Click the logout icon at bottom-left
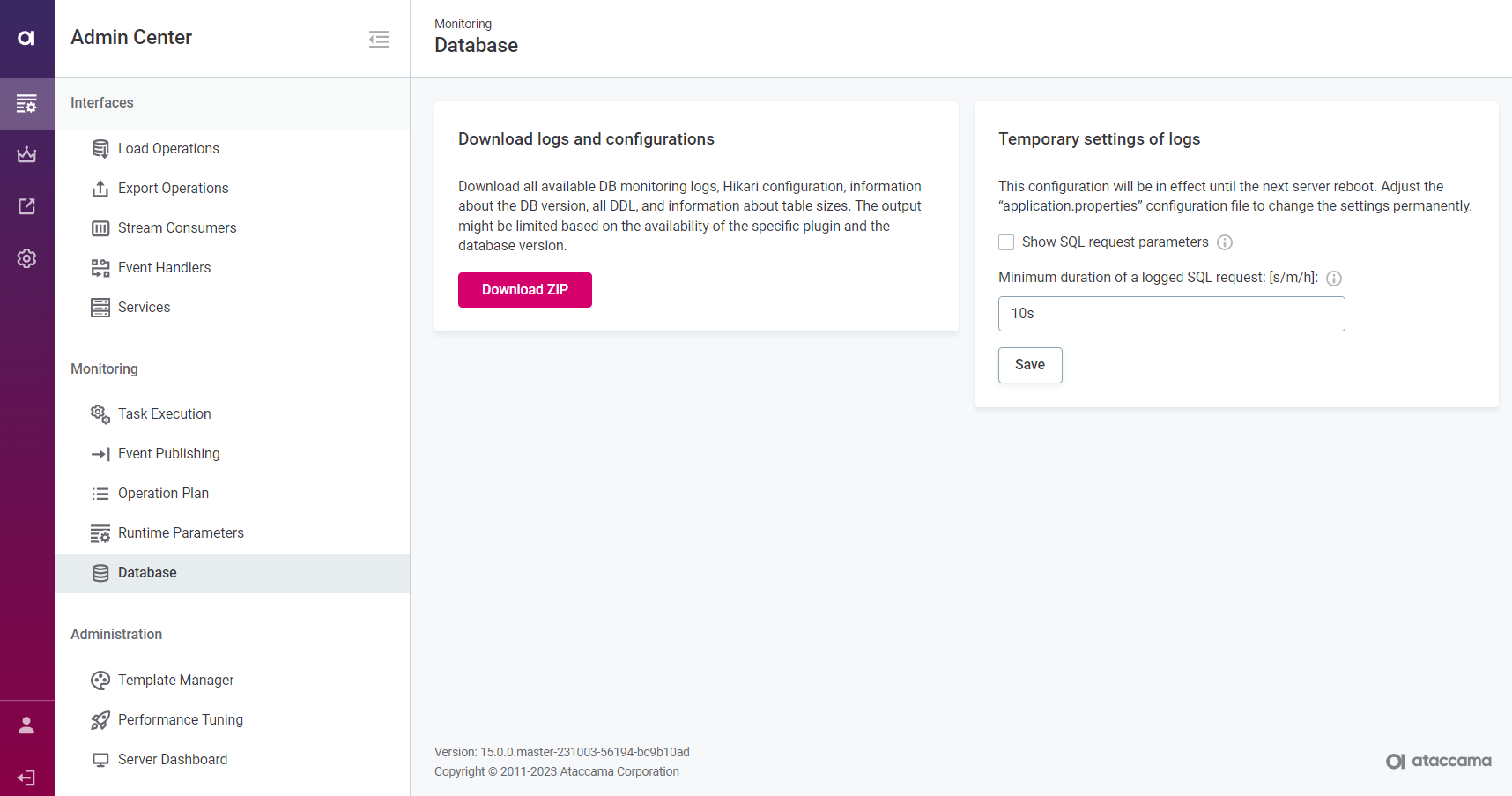This screenshot has width=1512, height=796. click(x=26, y=777)
